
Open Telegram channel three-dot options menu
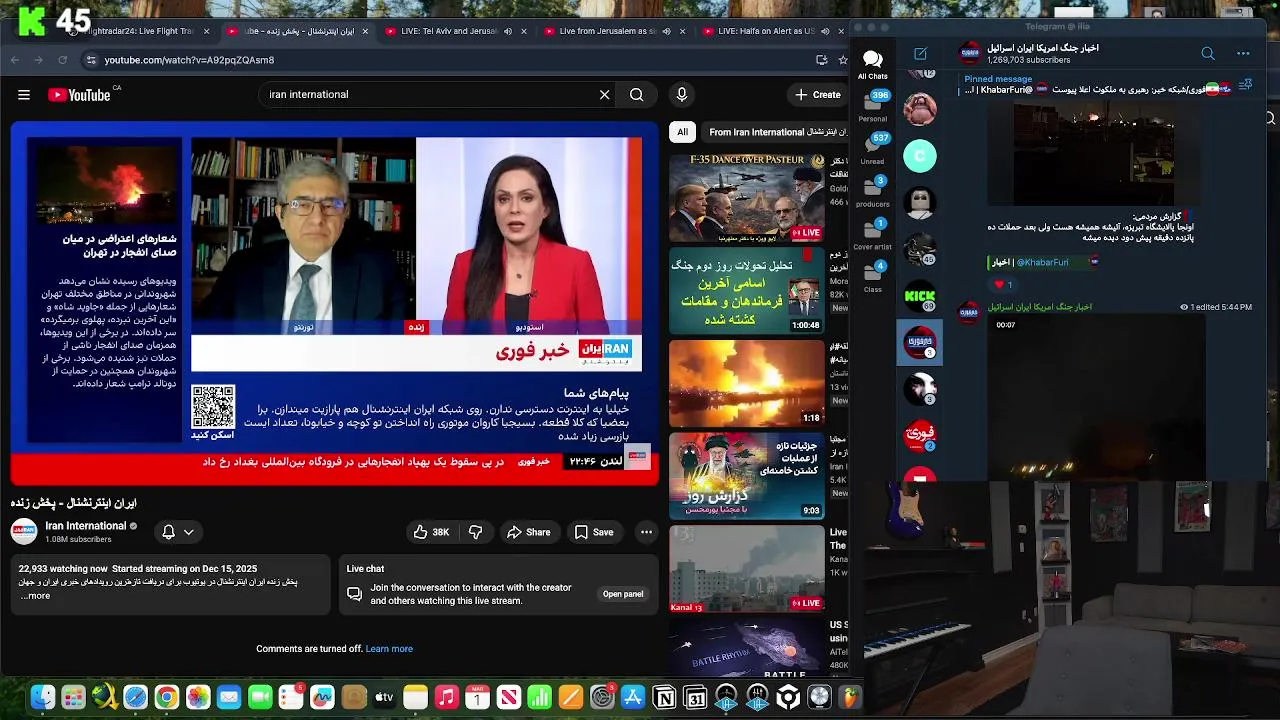(1243, 54)
